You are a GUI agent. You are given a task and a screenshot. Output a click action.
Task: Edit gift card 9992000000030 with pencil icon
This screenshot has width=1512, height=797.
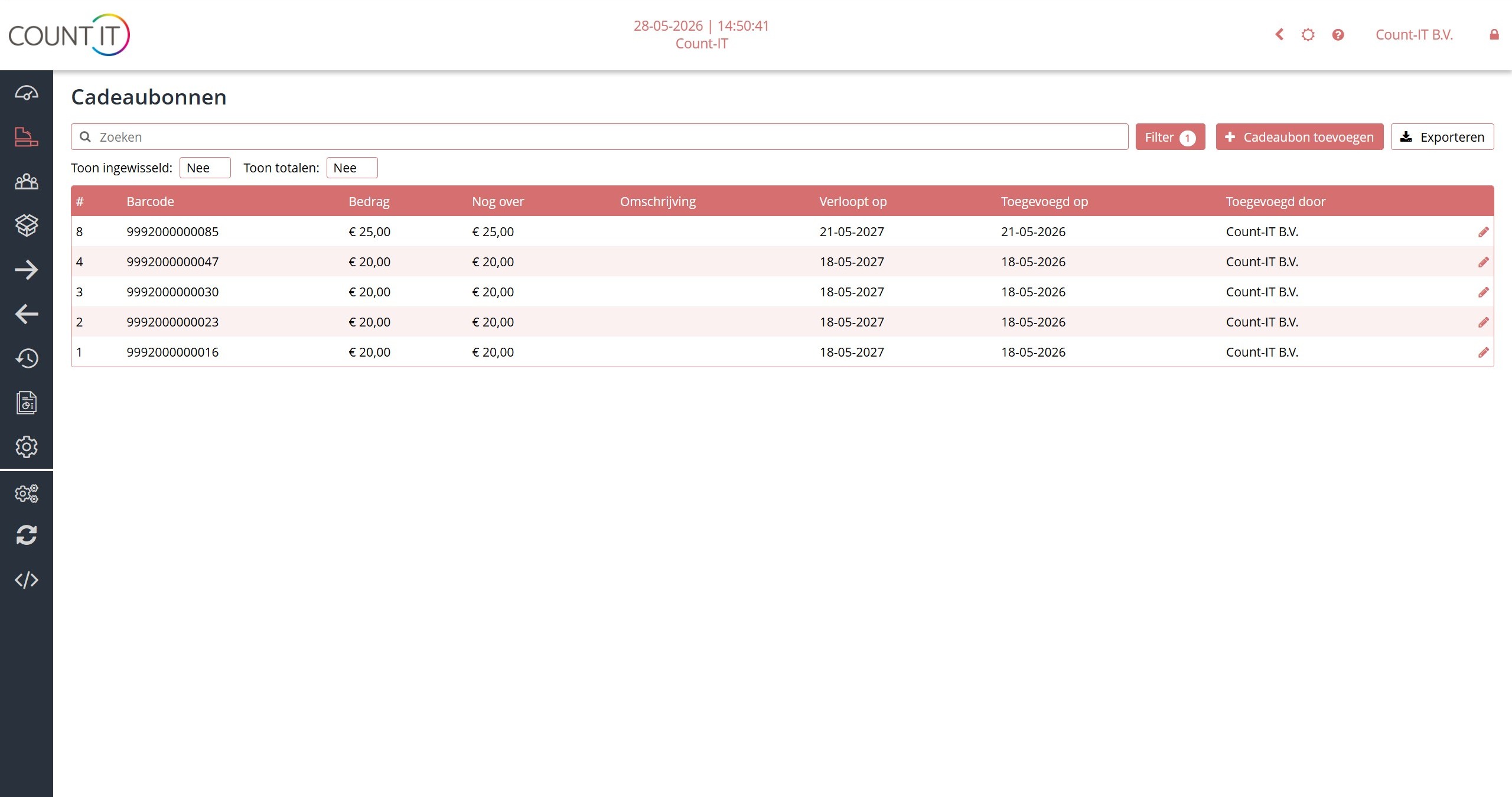1484,292
